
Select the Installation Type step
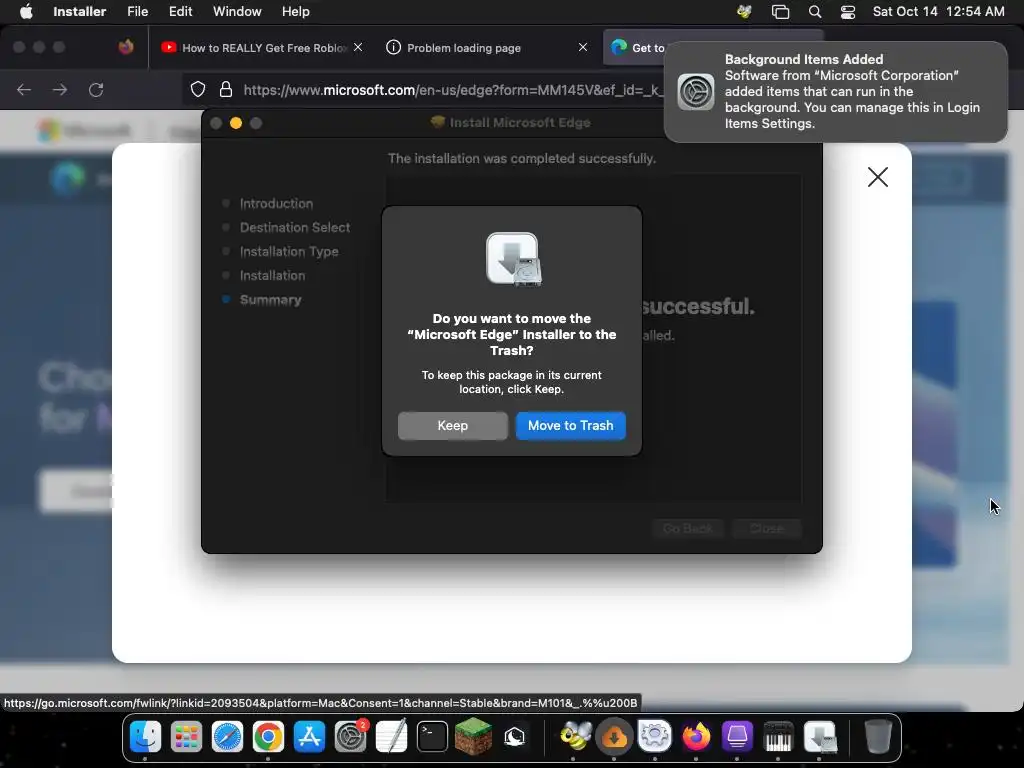click(289, 251)
